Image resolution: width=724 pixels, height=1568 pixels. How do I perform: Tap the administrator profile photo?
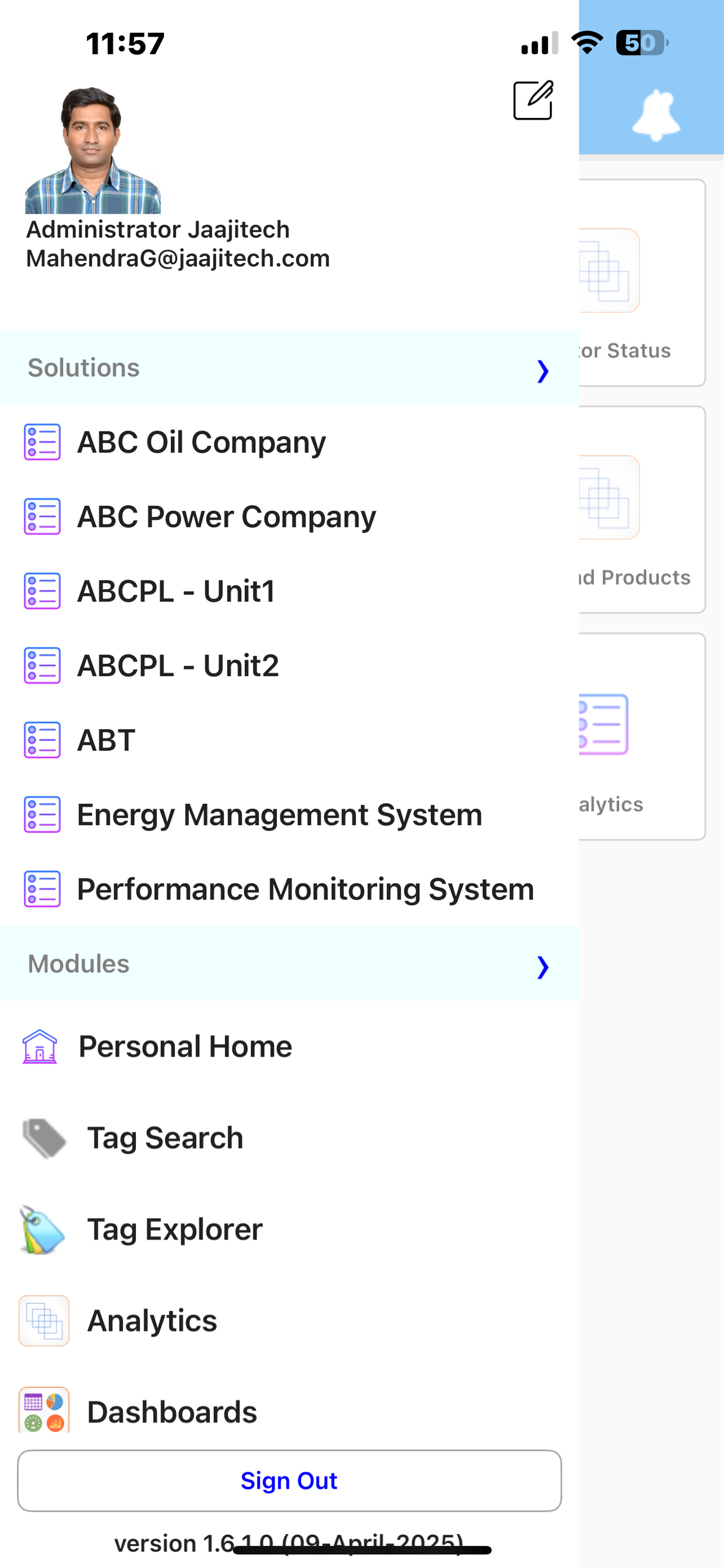pyautogui.click(x=93, y=150)
